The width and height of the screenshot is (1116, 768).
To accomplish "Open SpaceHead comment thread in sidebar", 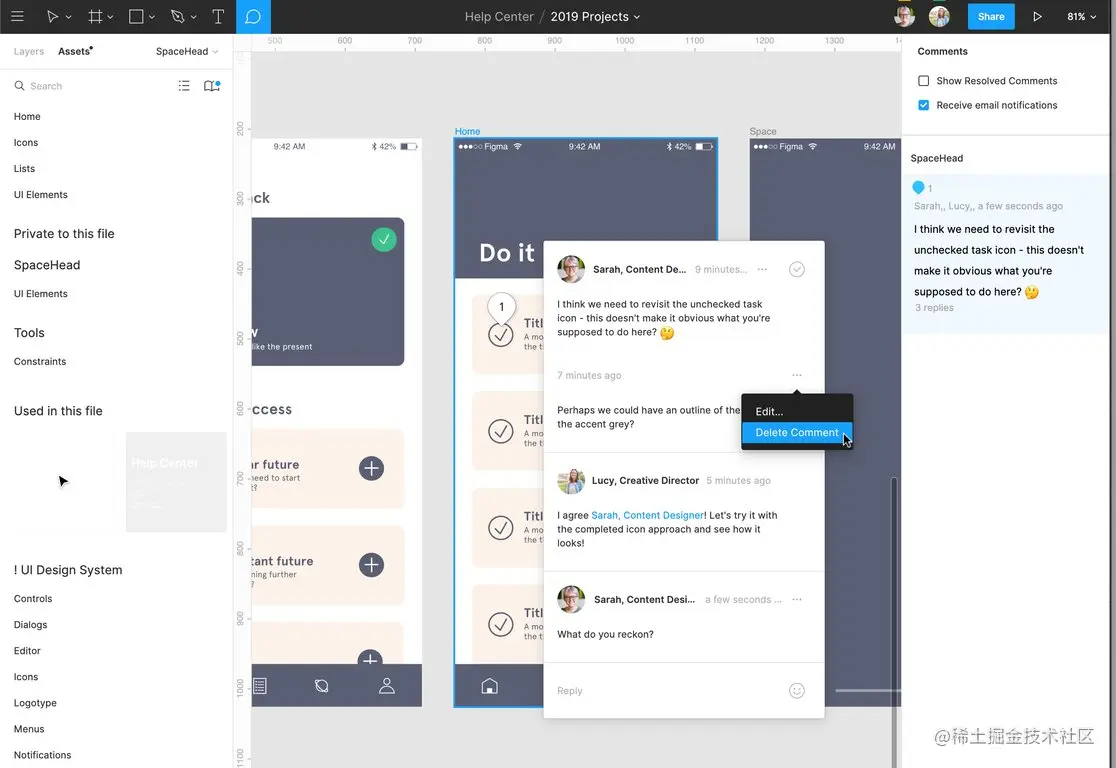I will coord(1004,254).
